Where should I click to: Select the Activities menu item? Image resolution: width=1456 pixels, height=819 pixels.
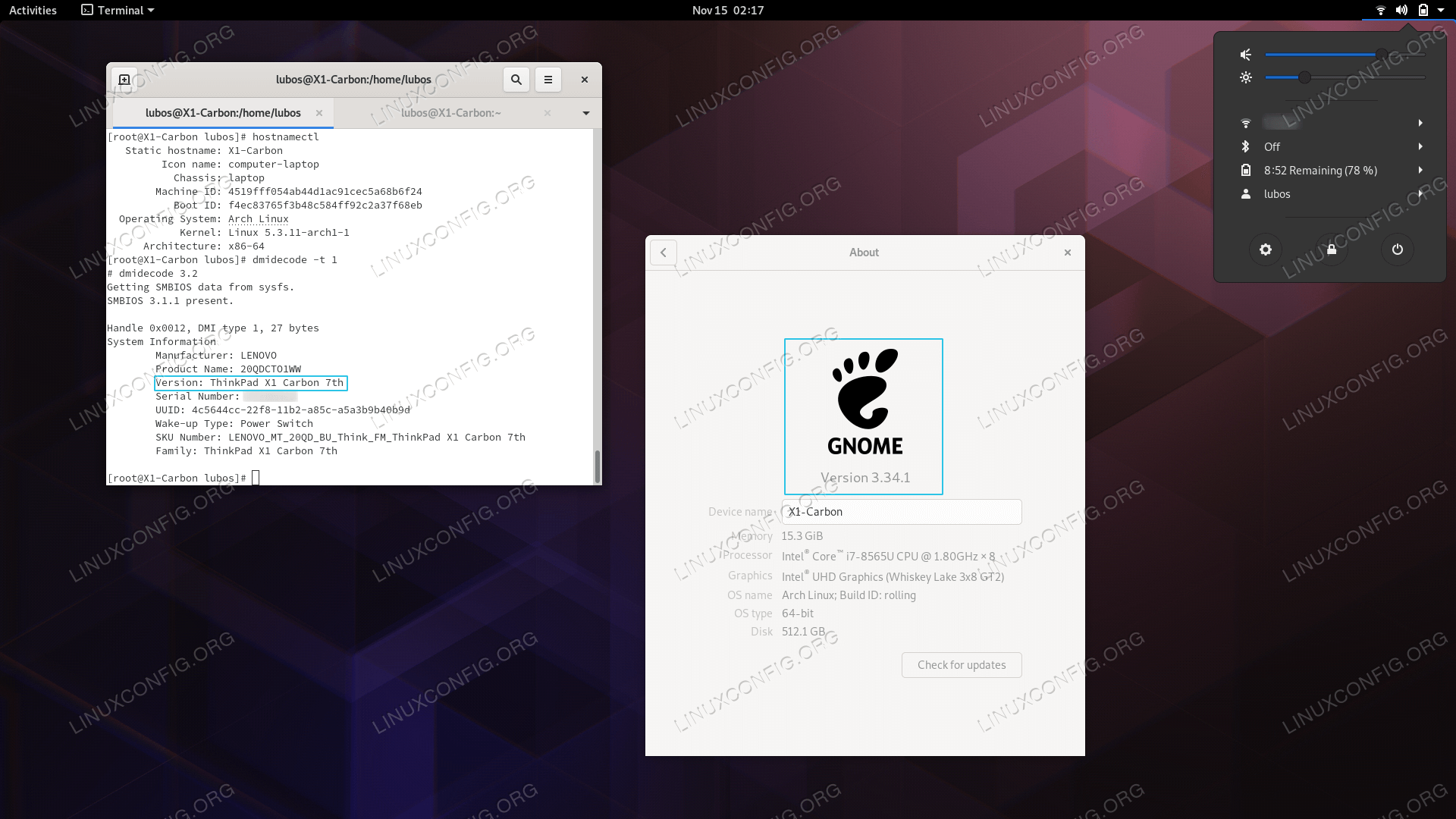tap(34, 10)
